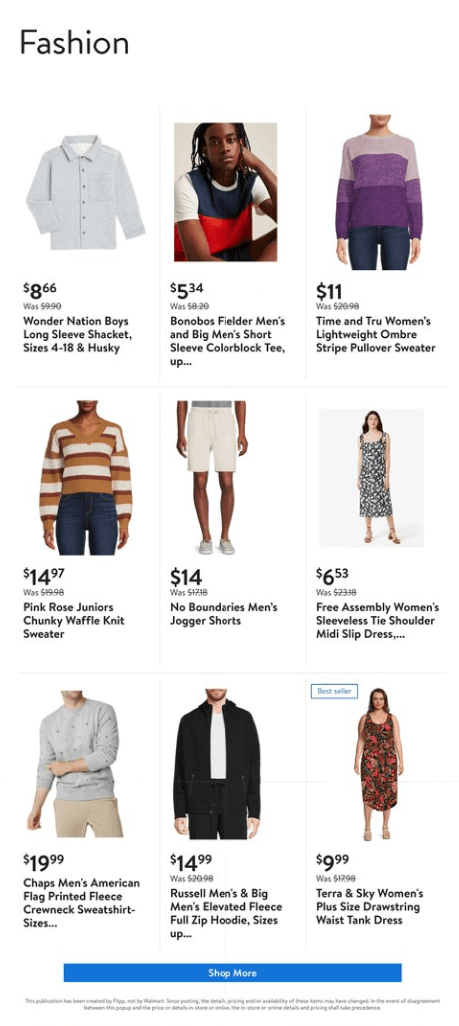Click the No Boundaries Men's Jogger Shorts title
The image size is (459, 1026).
click(224, 614)
